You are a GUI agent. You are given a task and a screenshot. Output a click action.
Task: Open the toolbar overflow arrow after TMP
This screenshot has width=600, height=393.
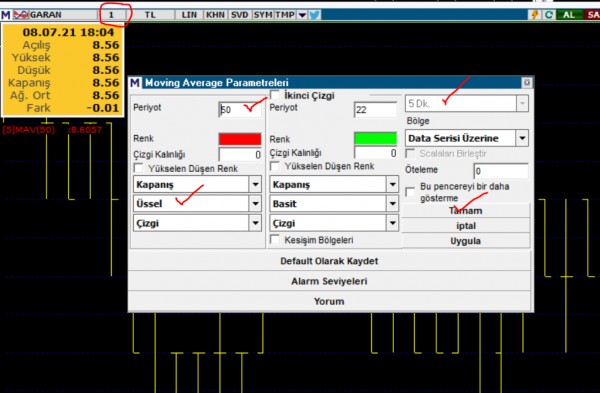pyautogui.click(x=302, y=15)
